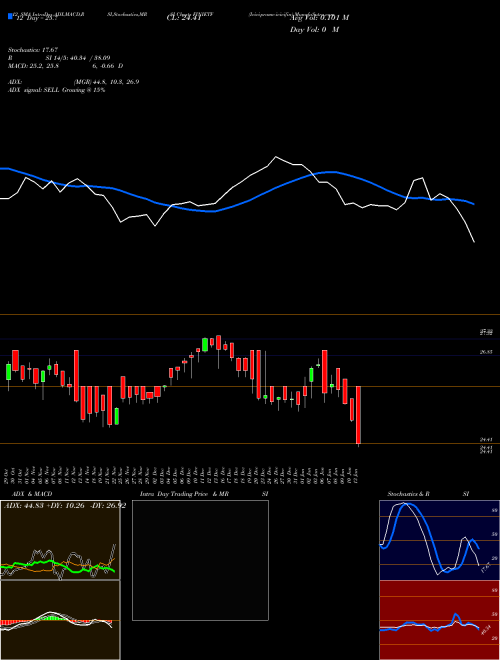
Task: Click the 'ADX signal: SELL Growing @ 15%' text
Action: pyautogui.click(x=56, y=90)
